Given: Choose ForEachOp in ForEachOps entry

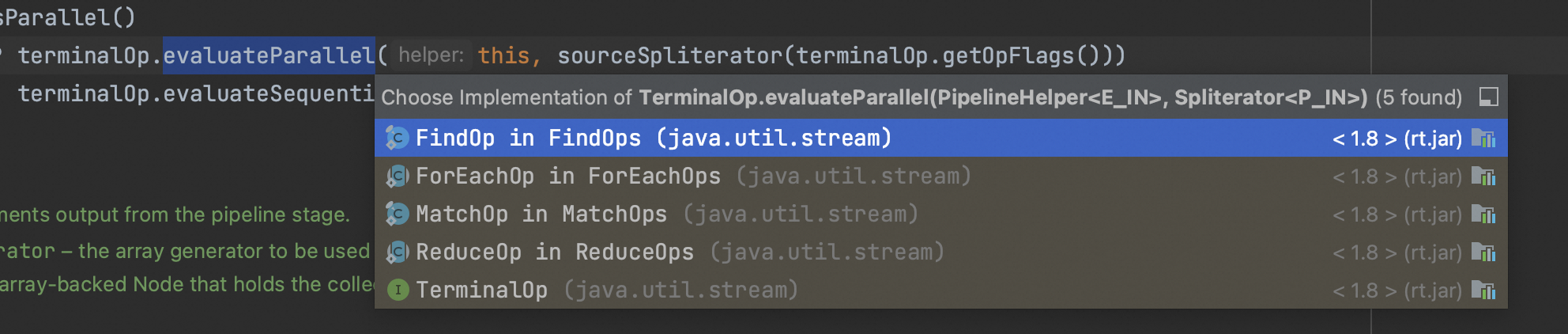Looking at the screenshot, I should 692,176.
